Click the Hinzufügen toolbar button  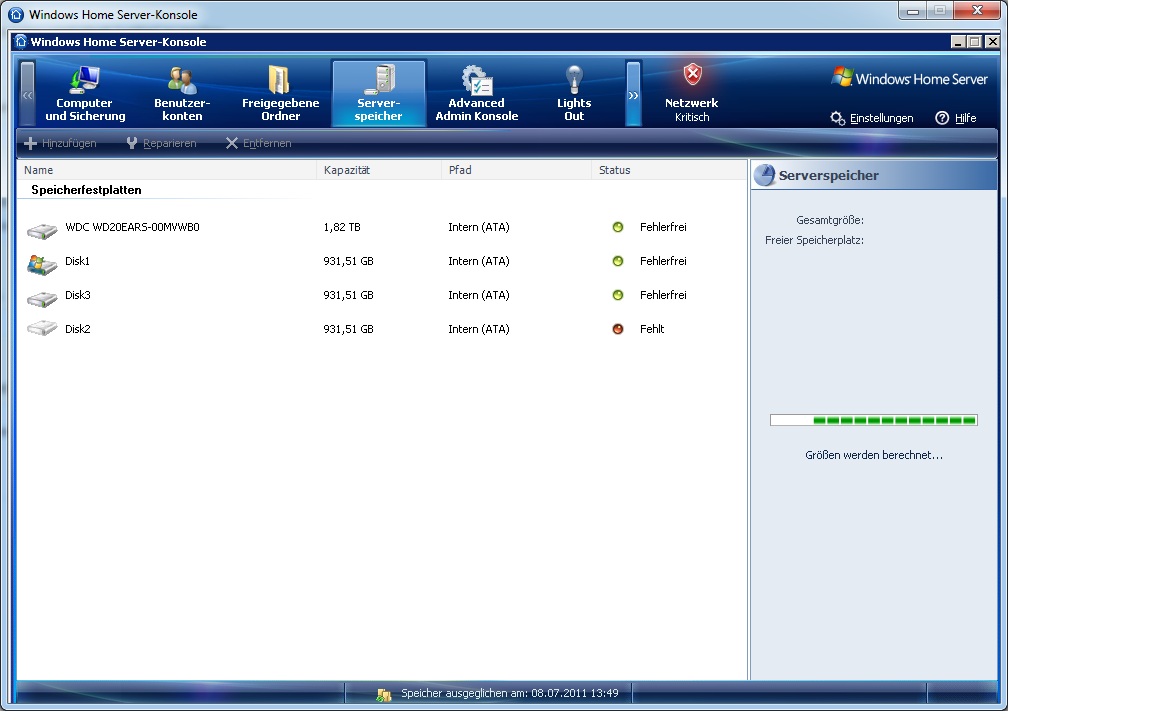click(x=60, y=143)
